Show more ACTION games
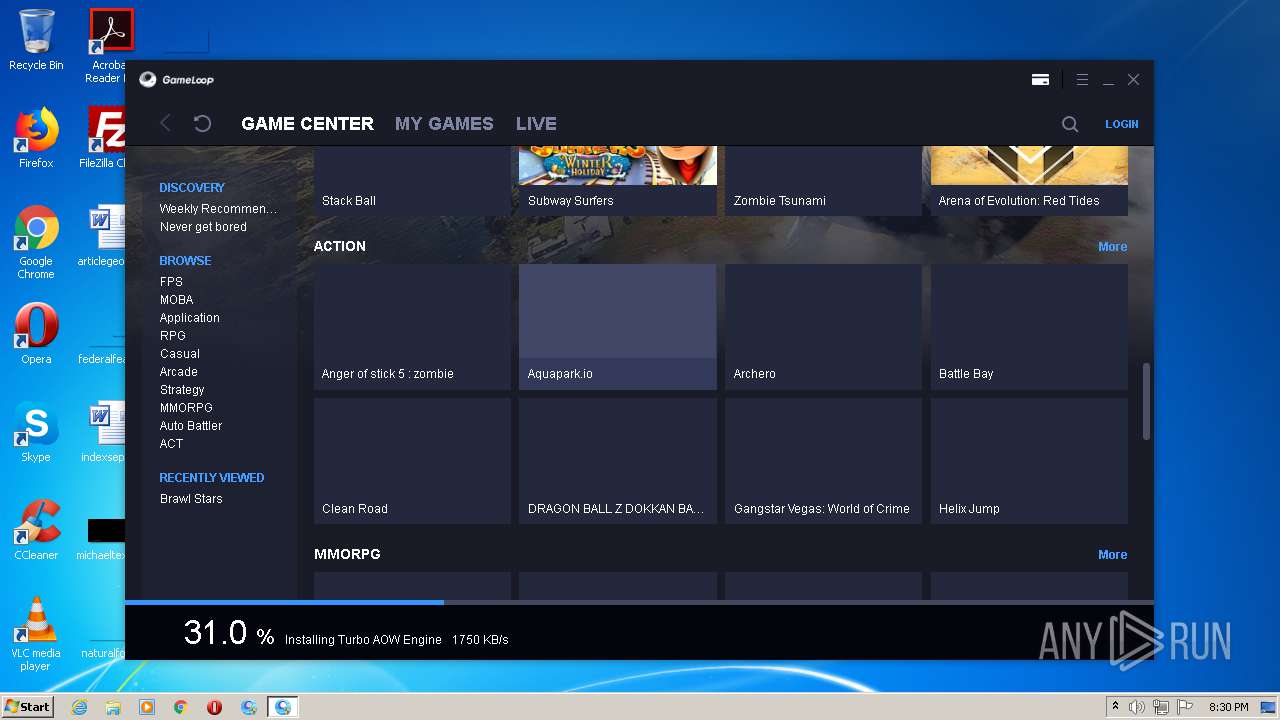Screen dimensions: 1280x720 point(1112,247)
